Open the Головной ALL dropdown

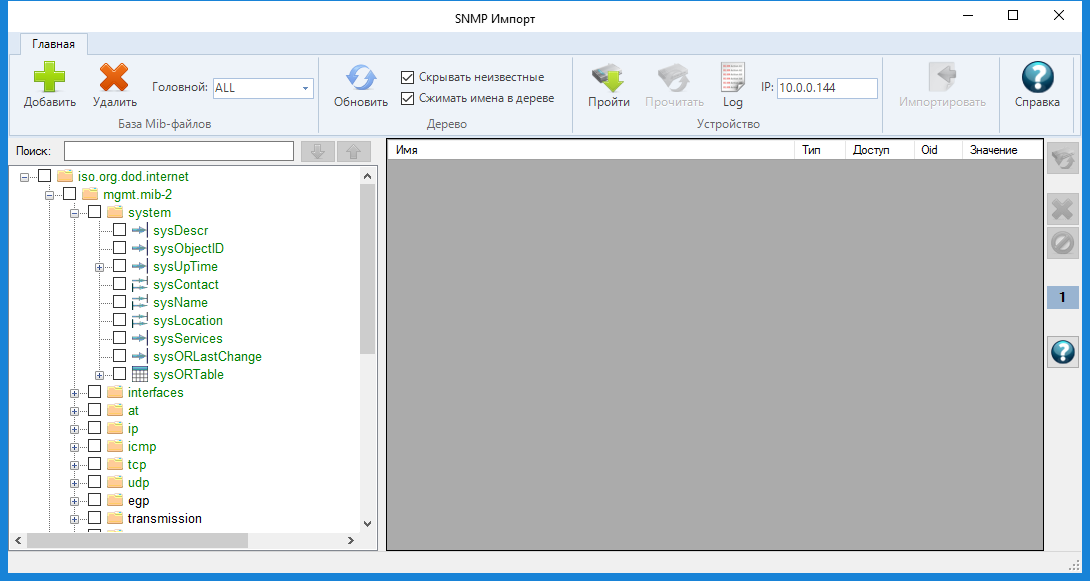305,88
